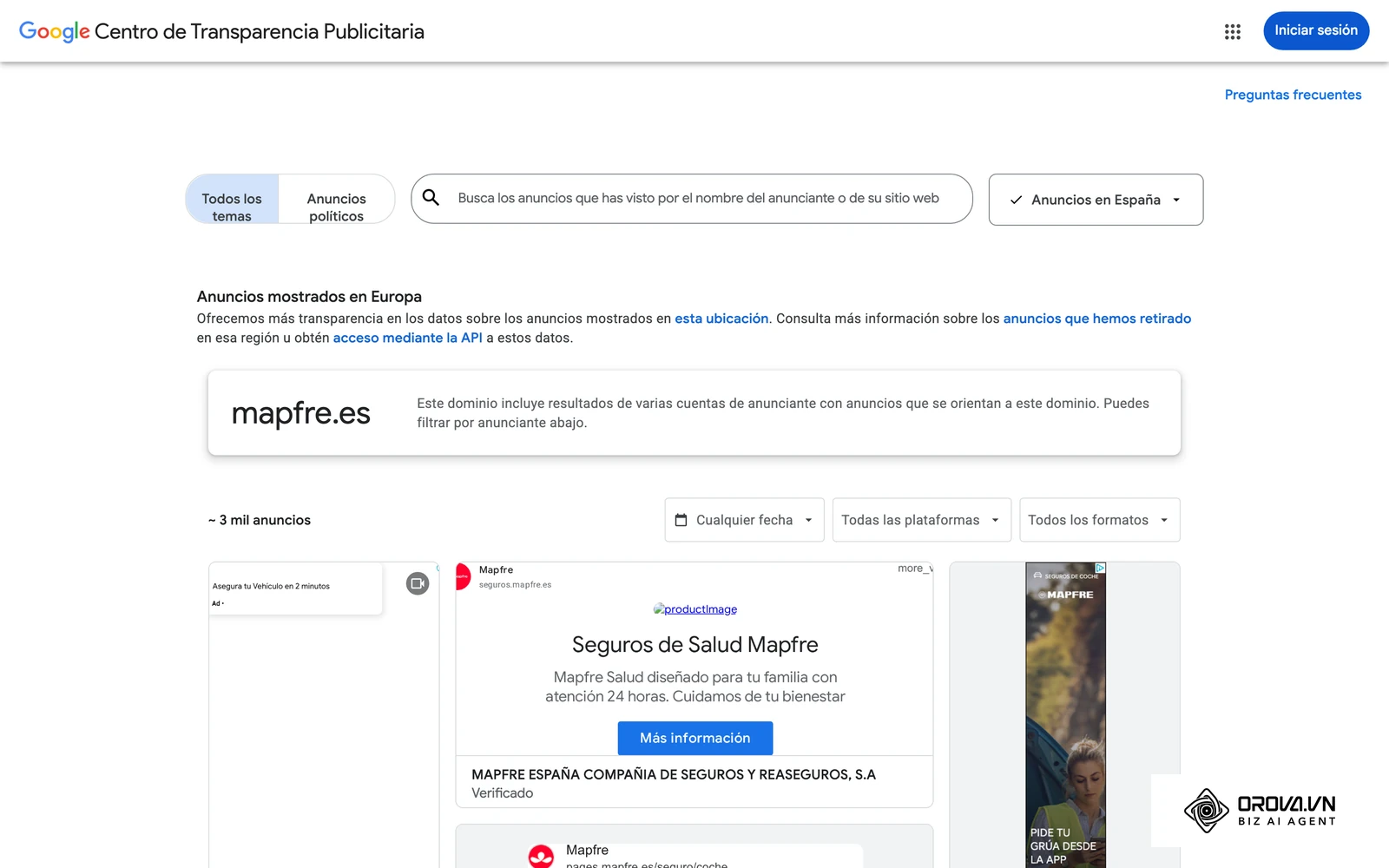The height and width of the screenshot is (868, 1389).
Task: Open Preguntas frecuentes link
Action: [1293, 95]
